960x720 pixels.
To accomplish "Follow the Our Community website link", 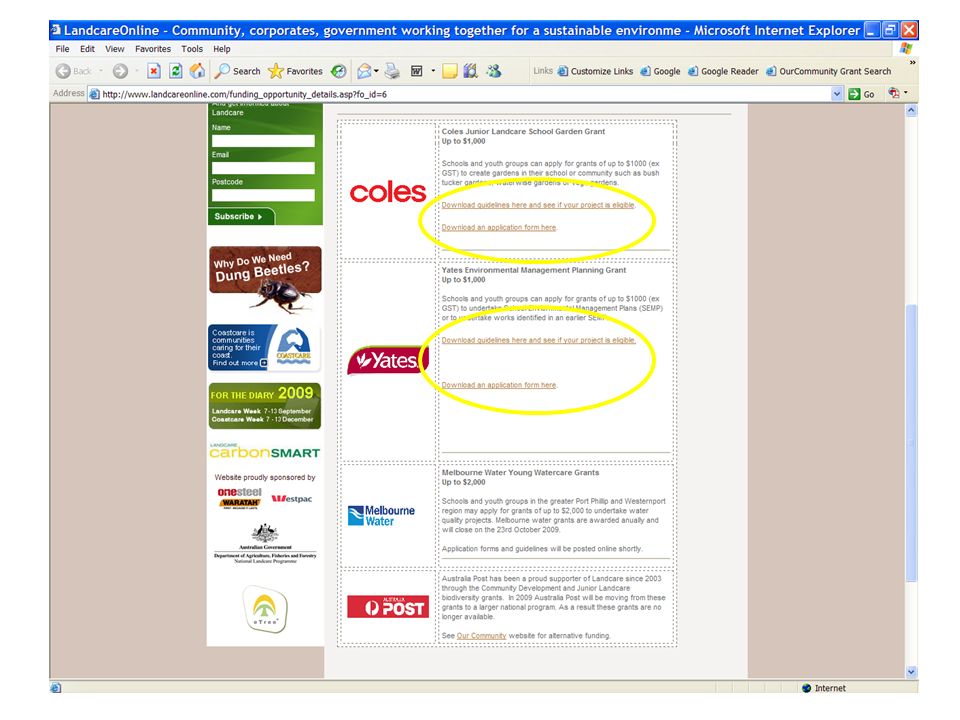I will pyautogui.click(x=481, y=636).
